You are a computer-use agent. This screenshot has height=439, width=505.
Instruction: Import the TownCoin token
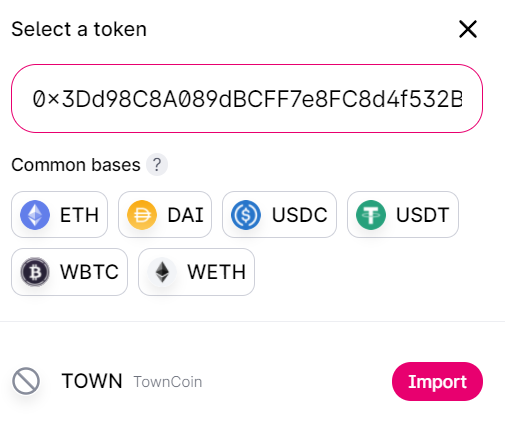click(437, 381)
